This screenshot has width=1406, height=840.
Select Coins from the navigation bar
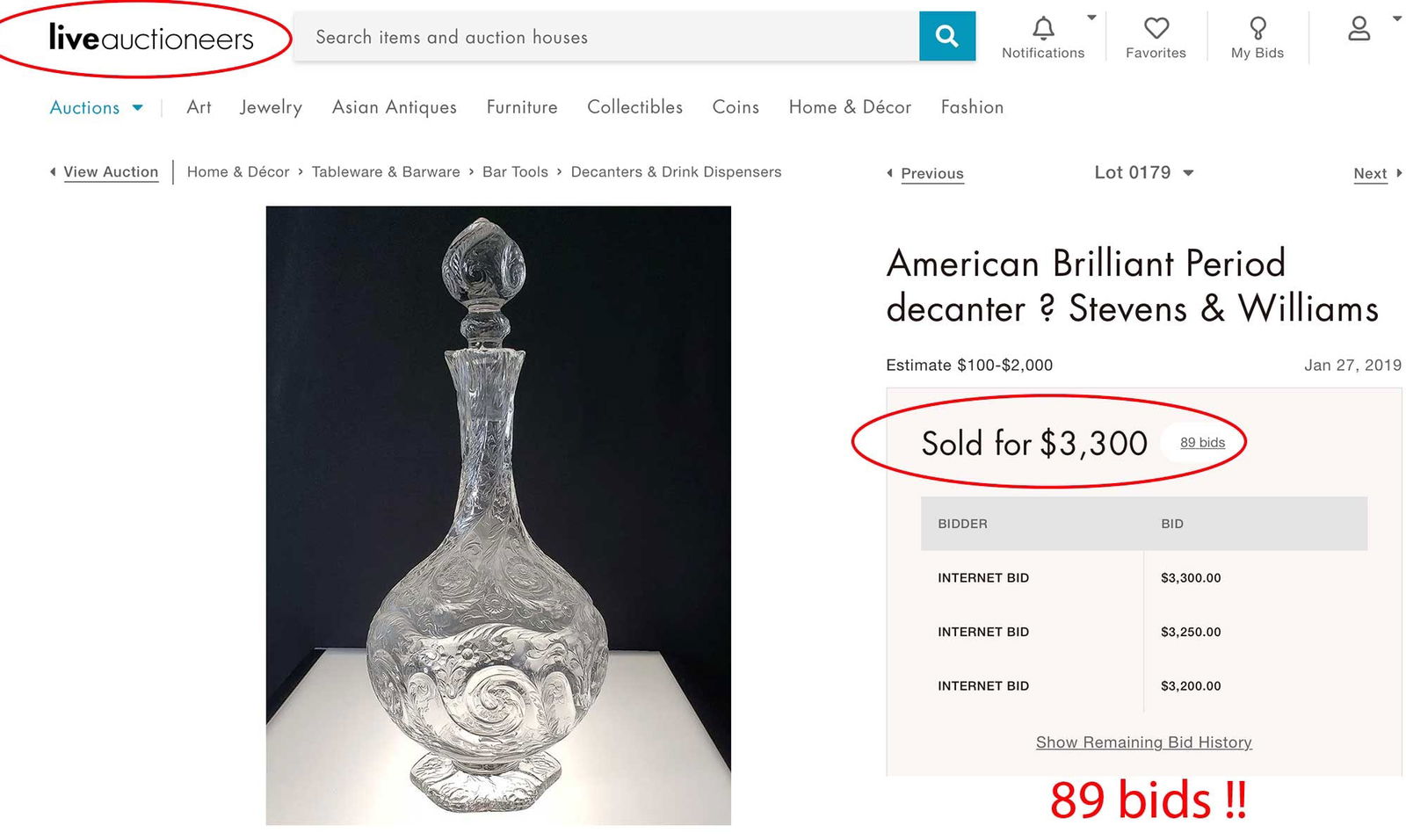pyautogui.click(x=735, y=107)
